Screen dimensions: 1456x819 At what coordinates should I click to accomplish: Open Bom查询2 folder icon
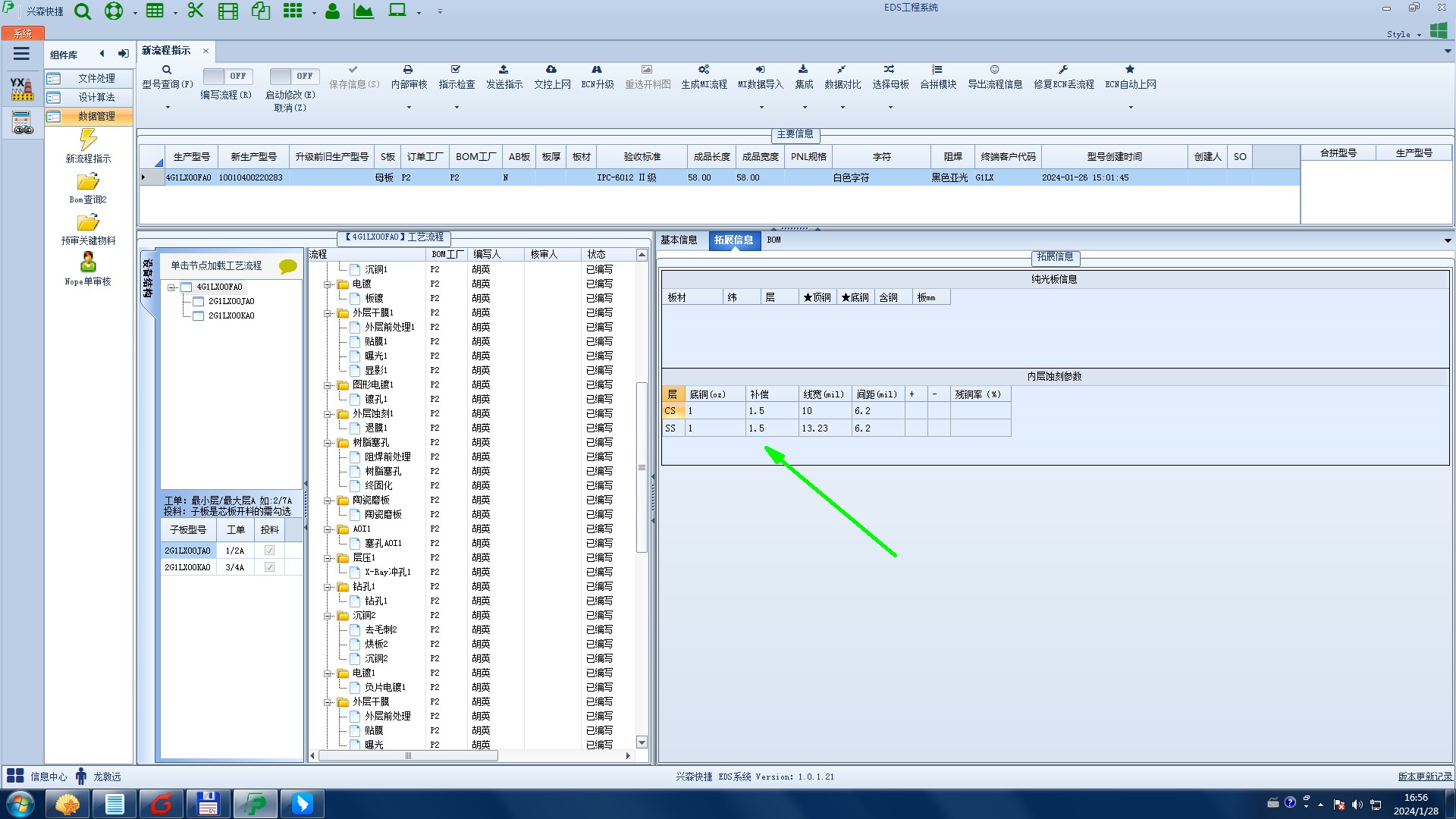pos(88,182)
